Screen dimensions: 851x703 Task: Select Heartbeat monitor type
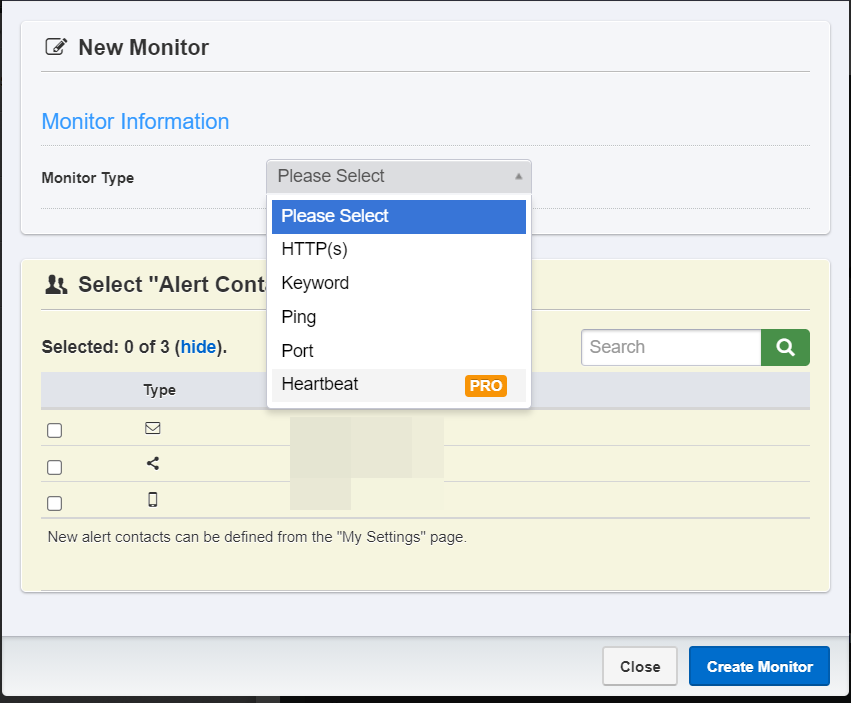pyautogui.click(x=399, y=385)
